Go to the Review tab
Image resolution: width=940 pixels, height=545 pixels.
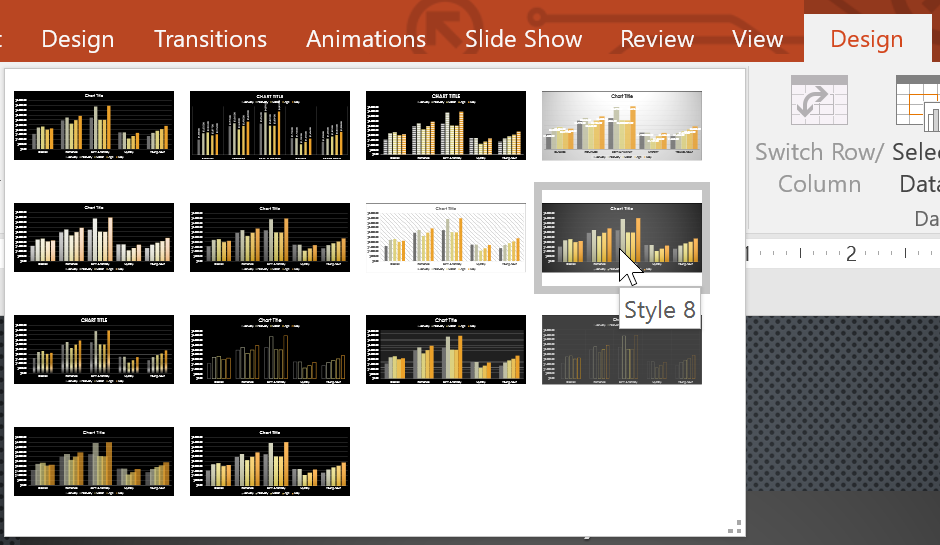pos(657,39)
